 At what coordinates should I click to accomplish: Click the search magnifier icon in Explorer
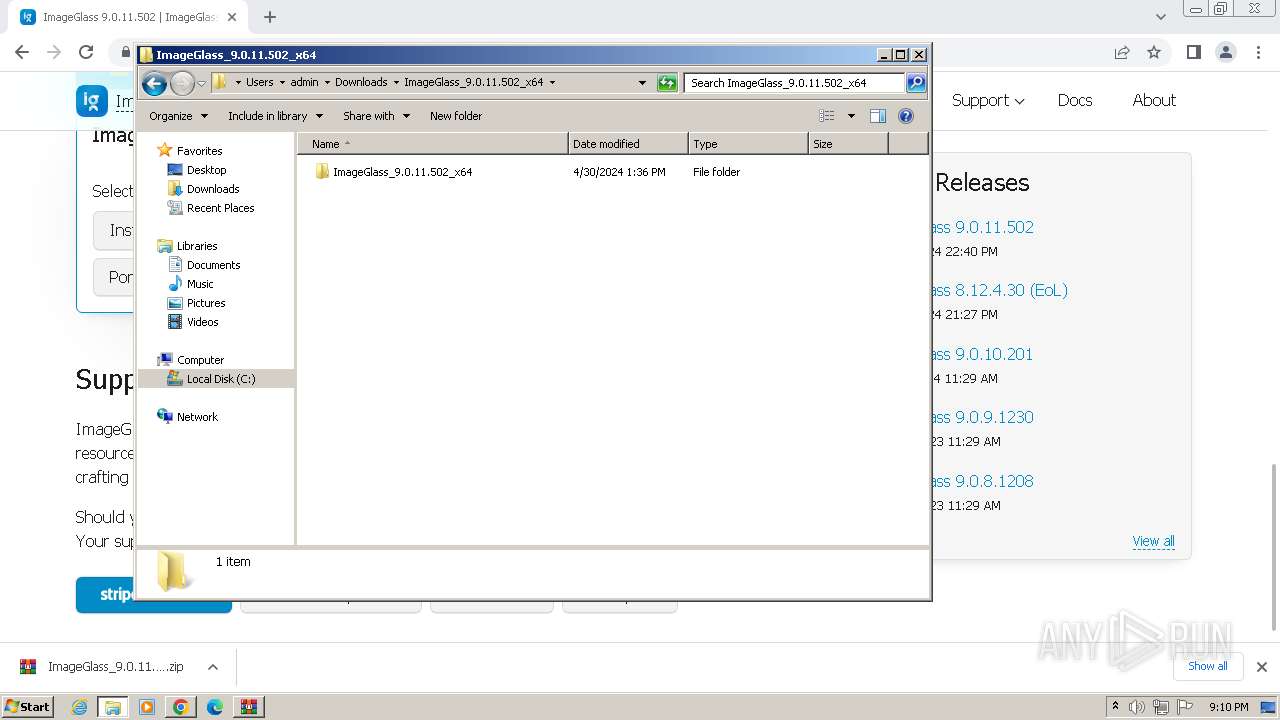pos(915,83)
